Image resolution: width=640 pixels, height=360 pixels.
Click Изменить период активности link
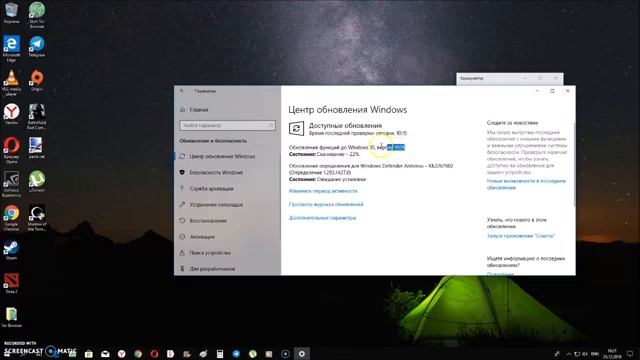click(323, 191)
